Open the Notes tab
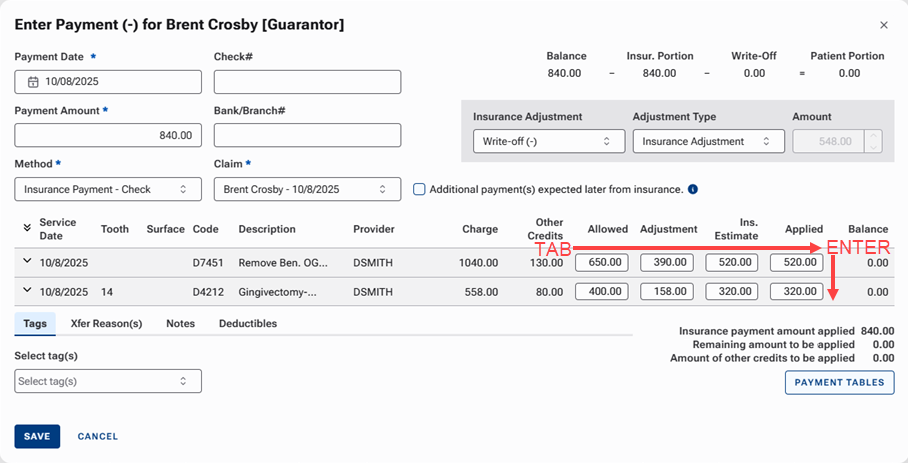 pos(180,324)
